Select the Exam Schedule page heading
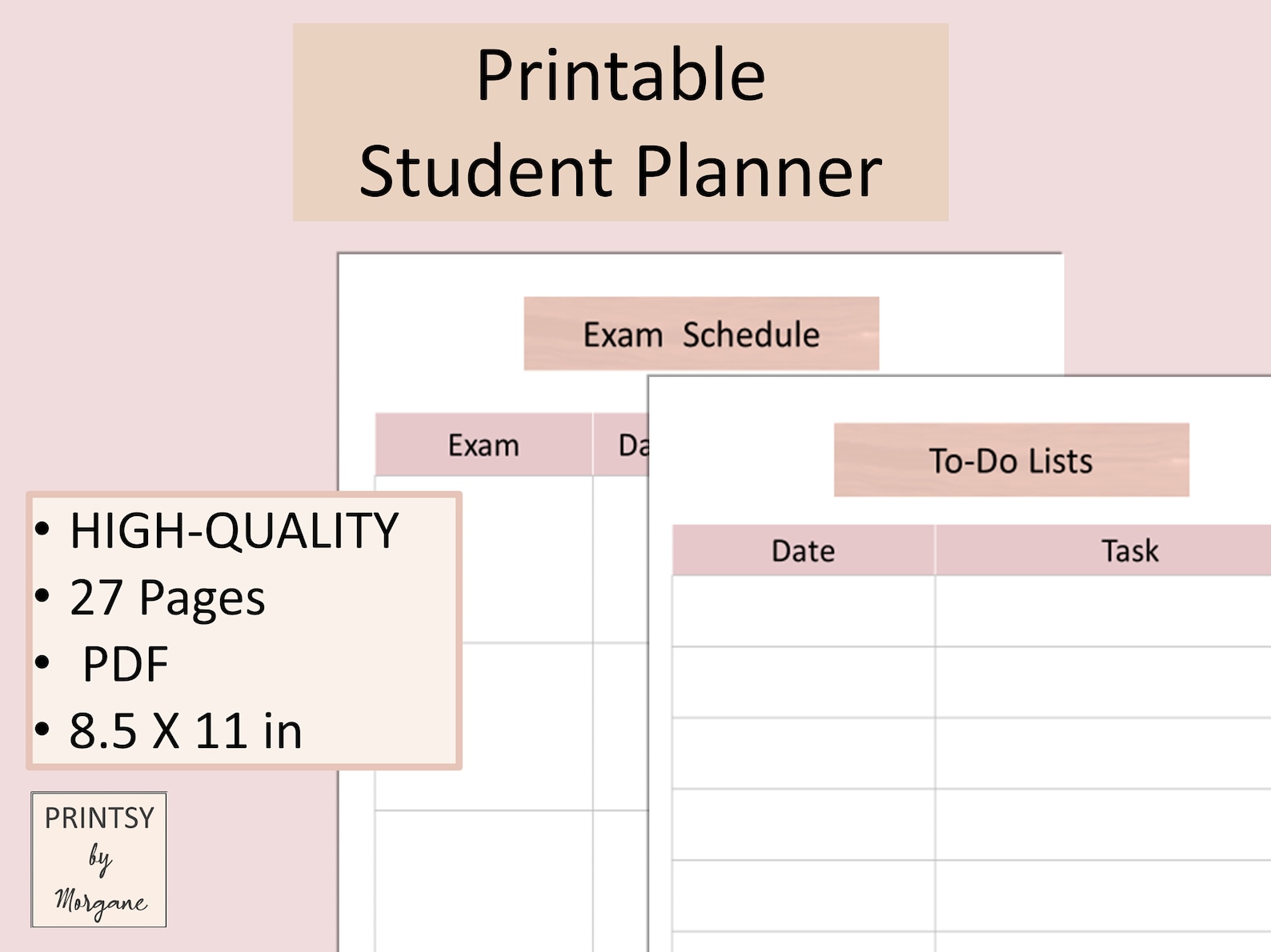 click(701, 334)
